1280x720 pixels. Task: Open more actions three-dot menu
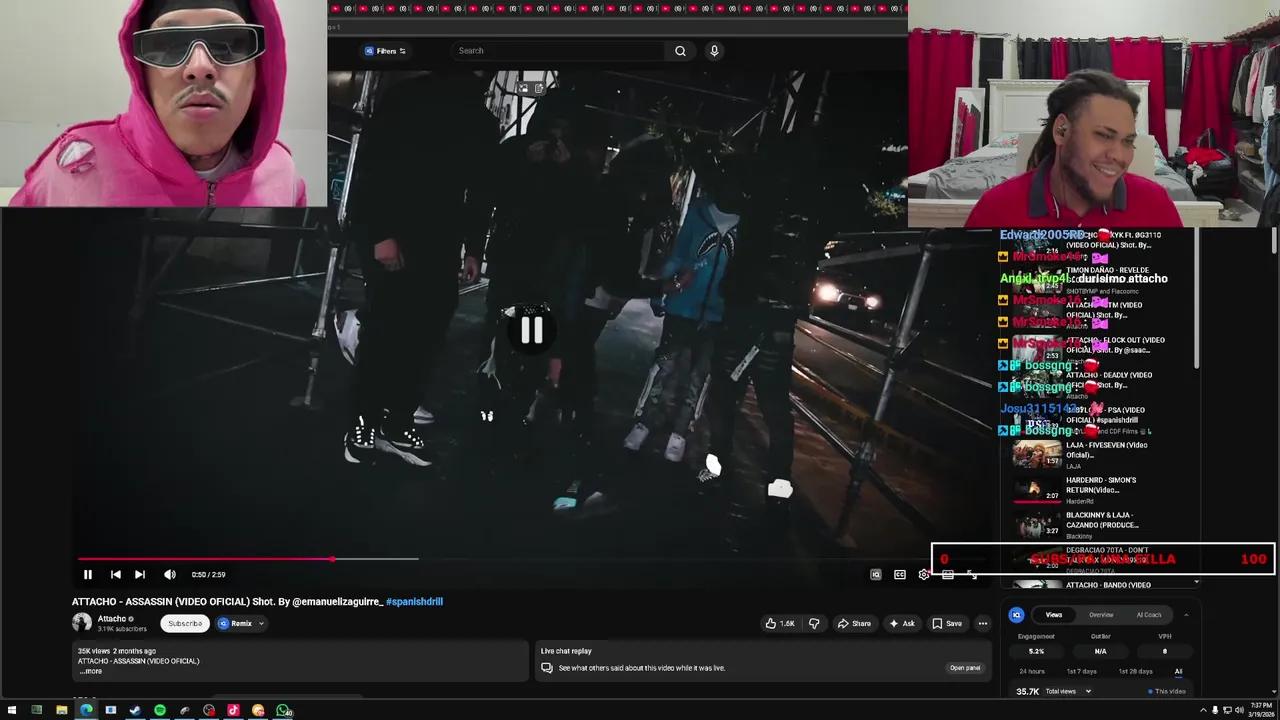click(x=983, y=623)
